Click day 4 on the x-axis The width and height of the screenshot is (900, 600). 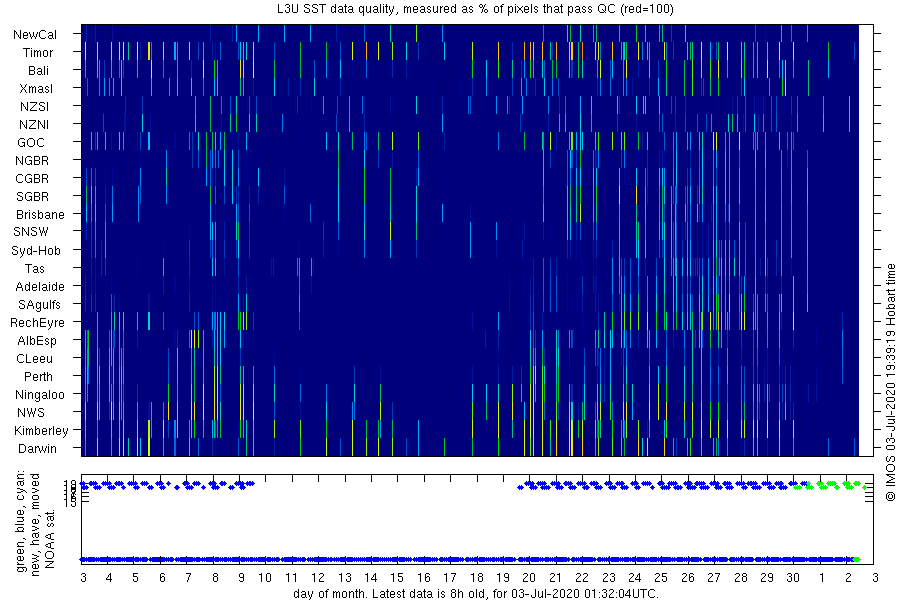109,578
